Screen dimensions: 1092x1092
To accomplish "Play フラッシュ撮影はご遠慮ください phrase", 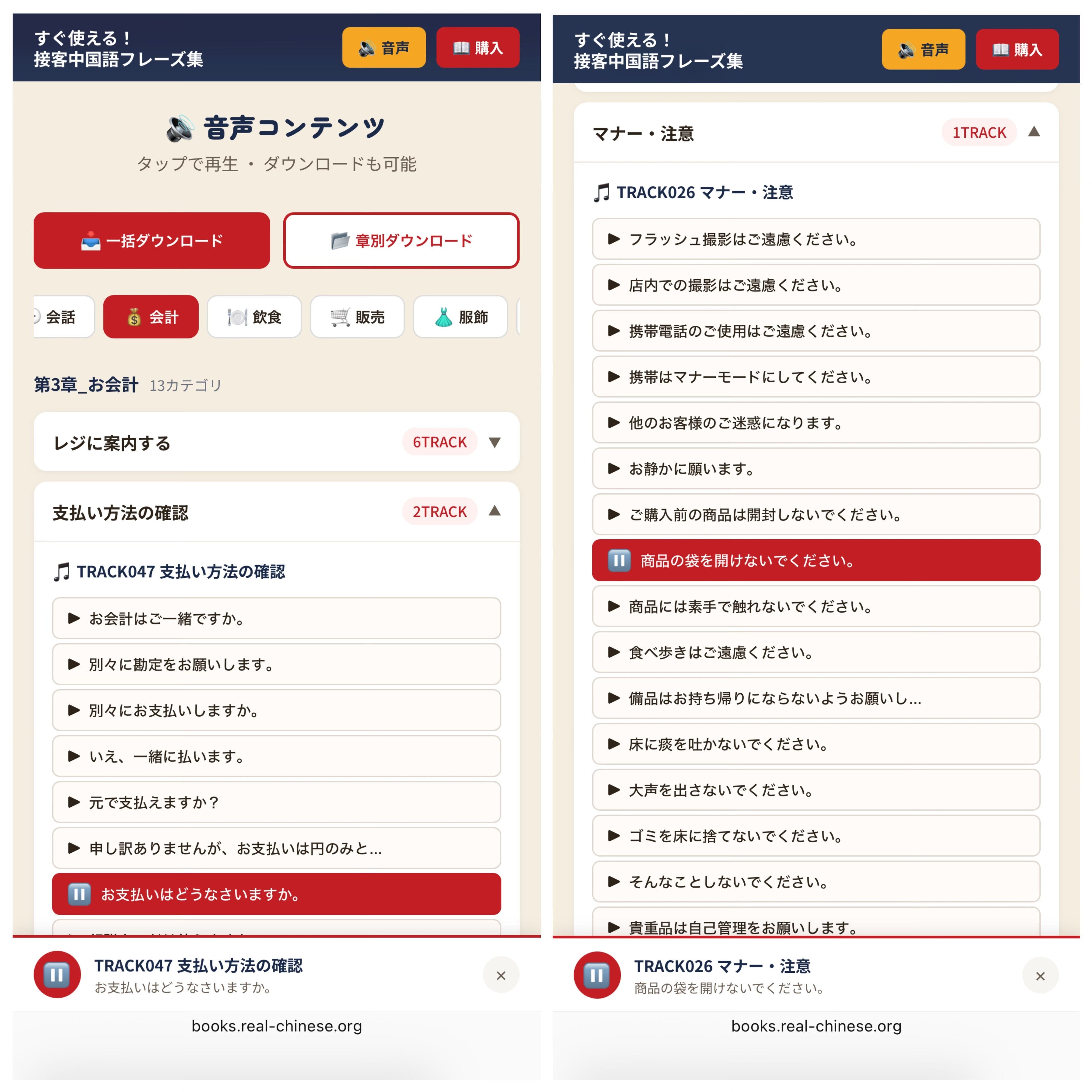I will [x=816, y=239].
